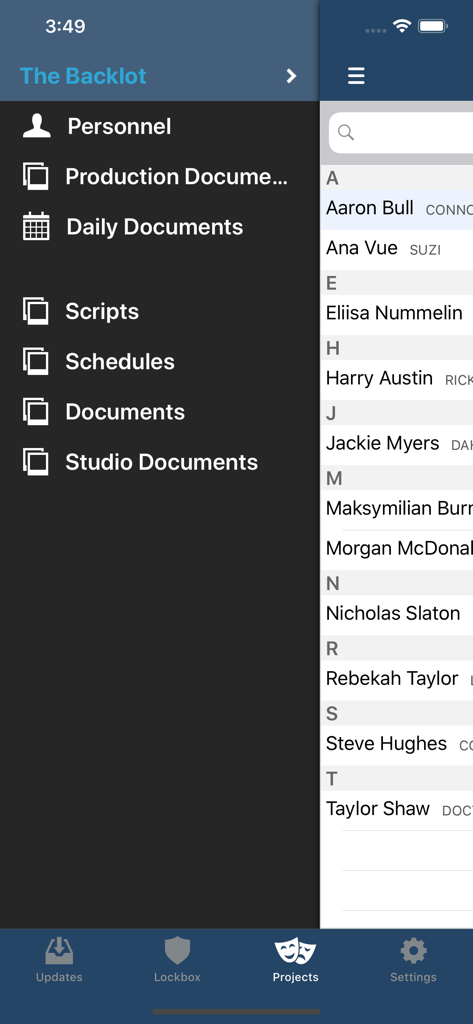Tap the Wi-Fi status icon
Viewport: 473px width, 1024px height.
pyautogui.click(x=401, y=26)
